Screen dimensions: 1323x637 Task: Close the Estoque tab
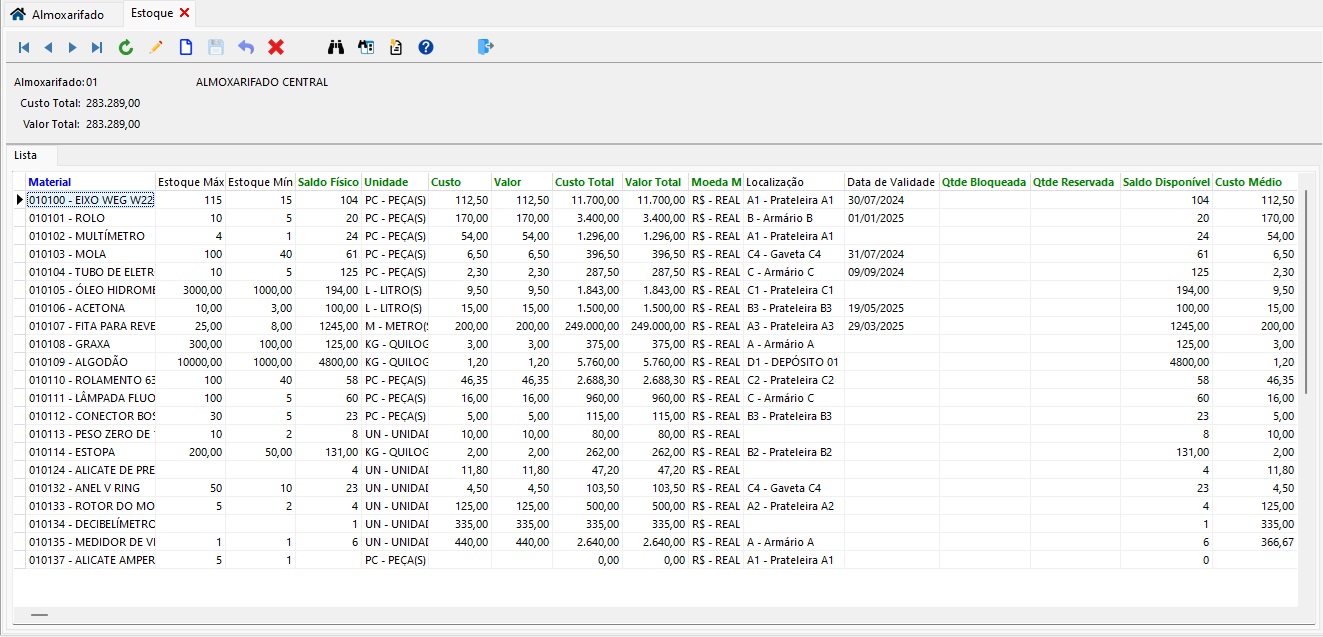tap(185, 13)
